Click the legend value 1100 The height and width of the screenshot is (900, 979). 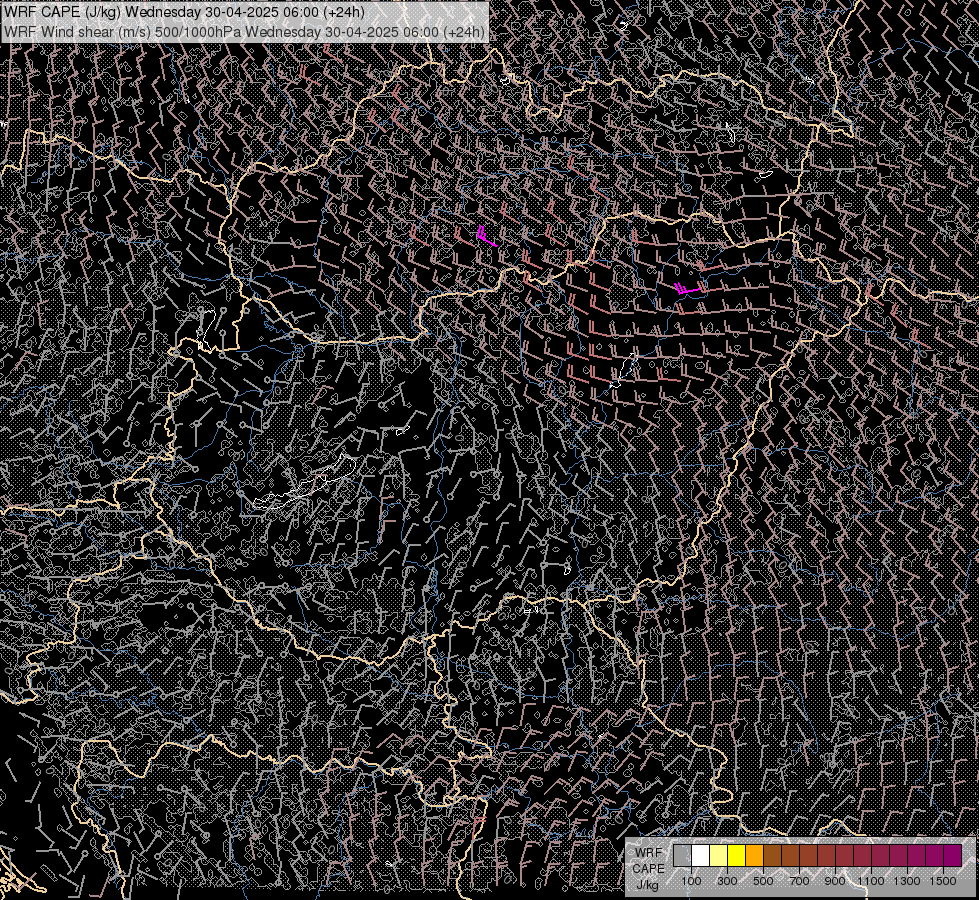click(870, 881)
